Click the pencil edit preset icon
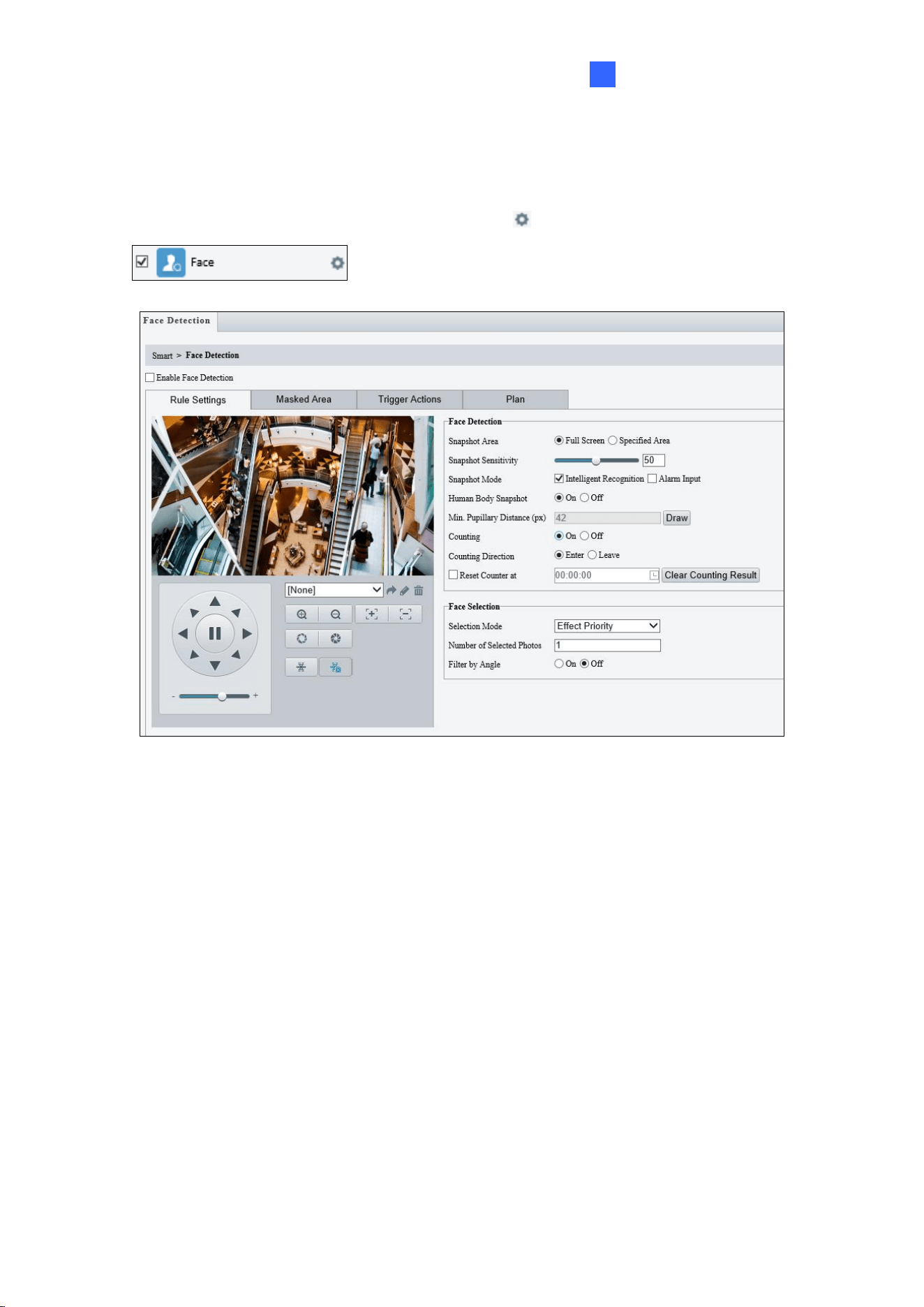Viewport: 924px width, 1307px height. (x=405, y=590)
